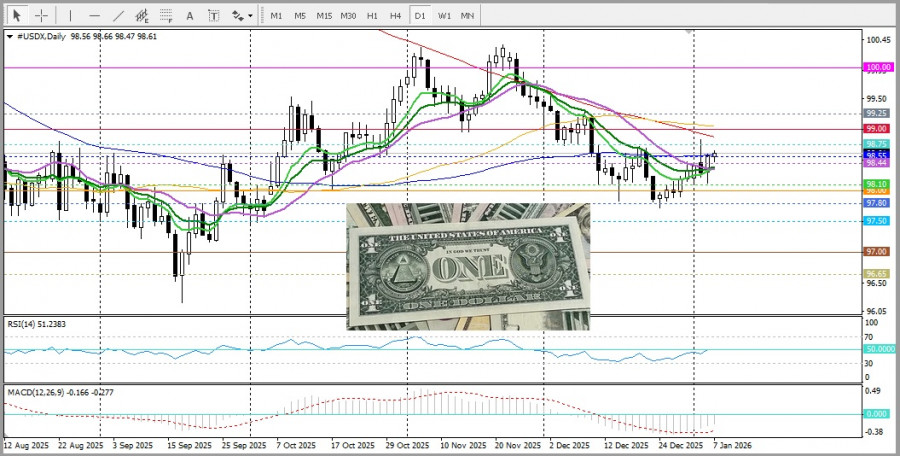Activate the Crosshair tool
Viewport: 900px width, 456px height.
pyautogui.click(x=41, y=16)
